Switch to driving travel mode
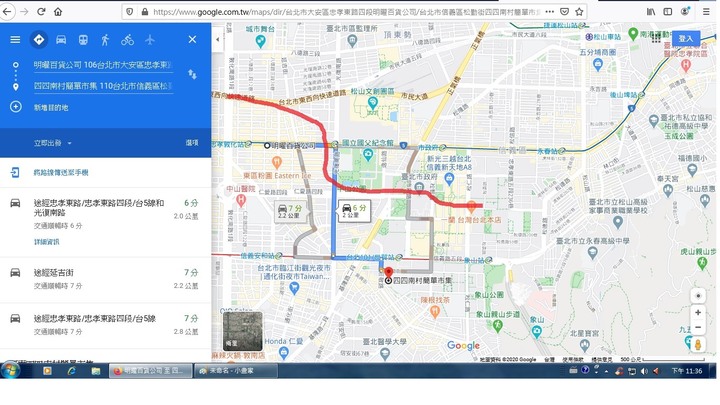The image size is (720, 405). click(x=61, y=40)
